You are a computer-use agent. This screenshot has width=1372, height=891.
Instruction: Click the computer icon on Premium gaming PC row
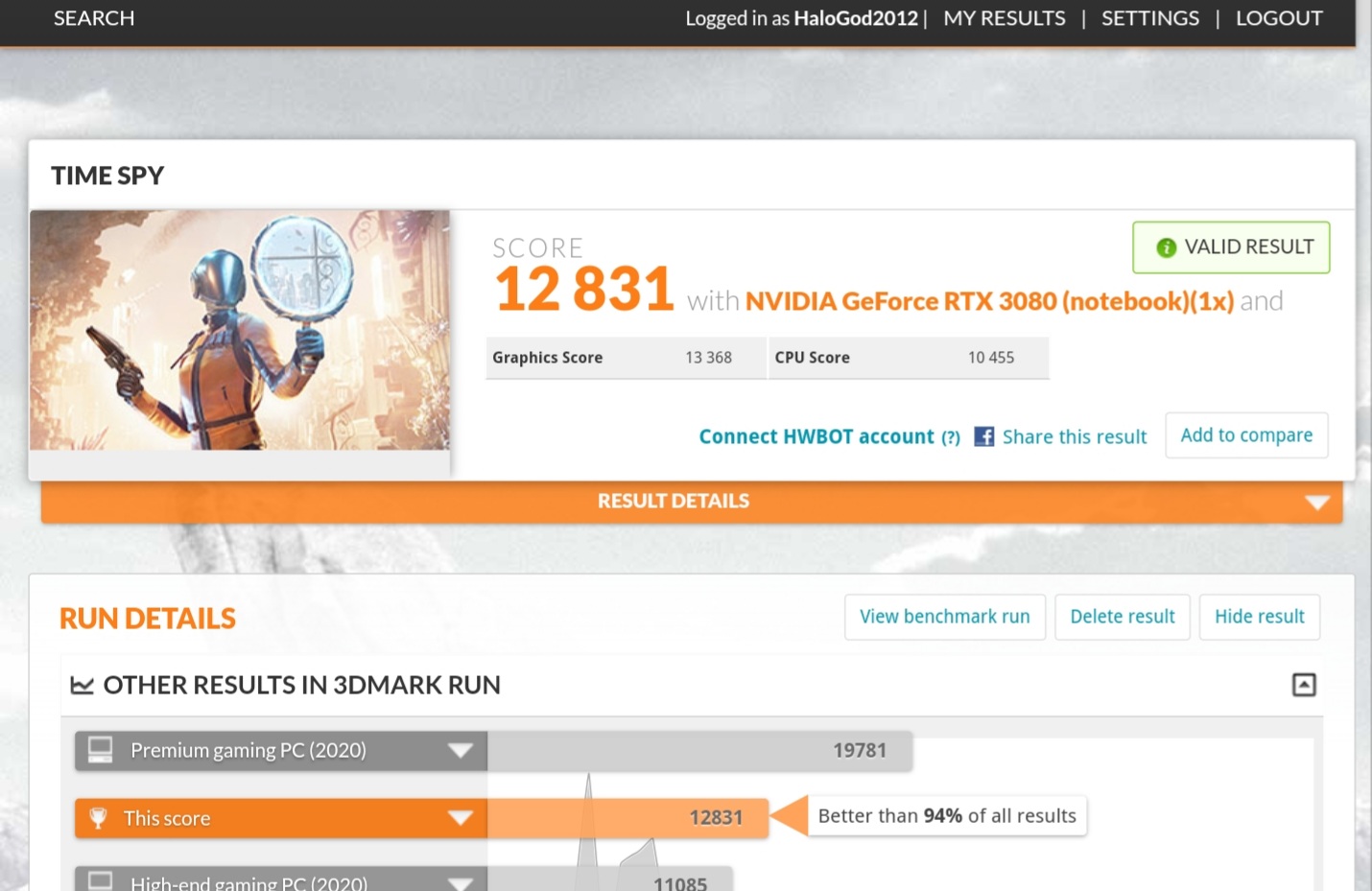tap(100, 750)
